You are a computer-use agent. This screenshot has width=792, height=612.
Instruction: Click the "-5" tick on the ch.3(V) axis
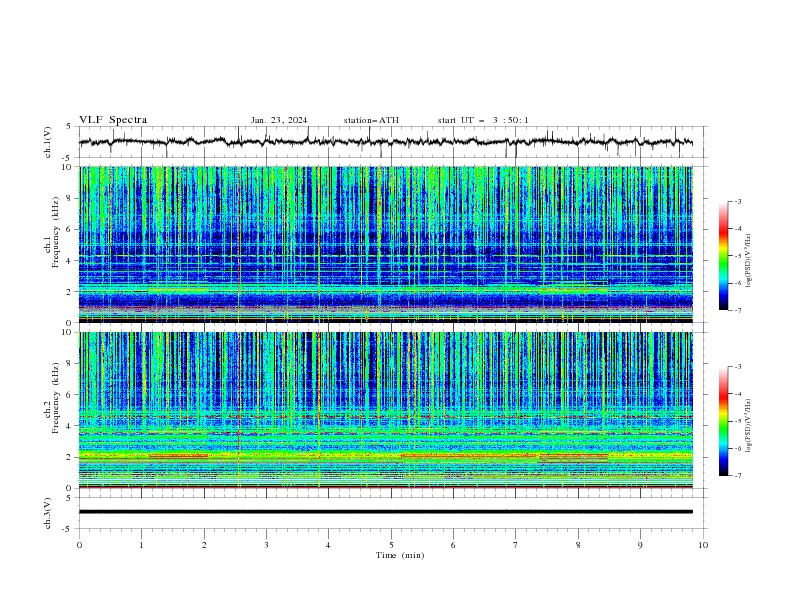(x=67, y=529)
